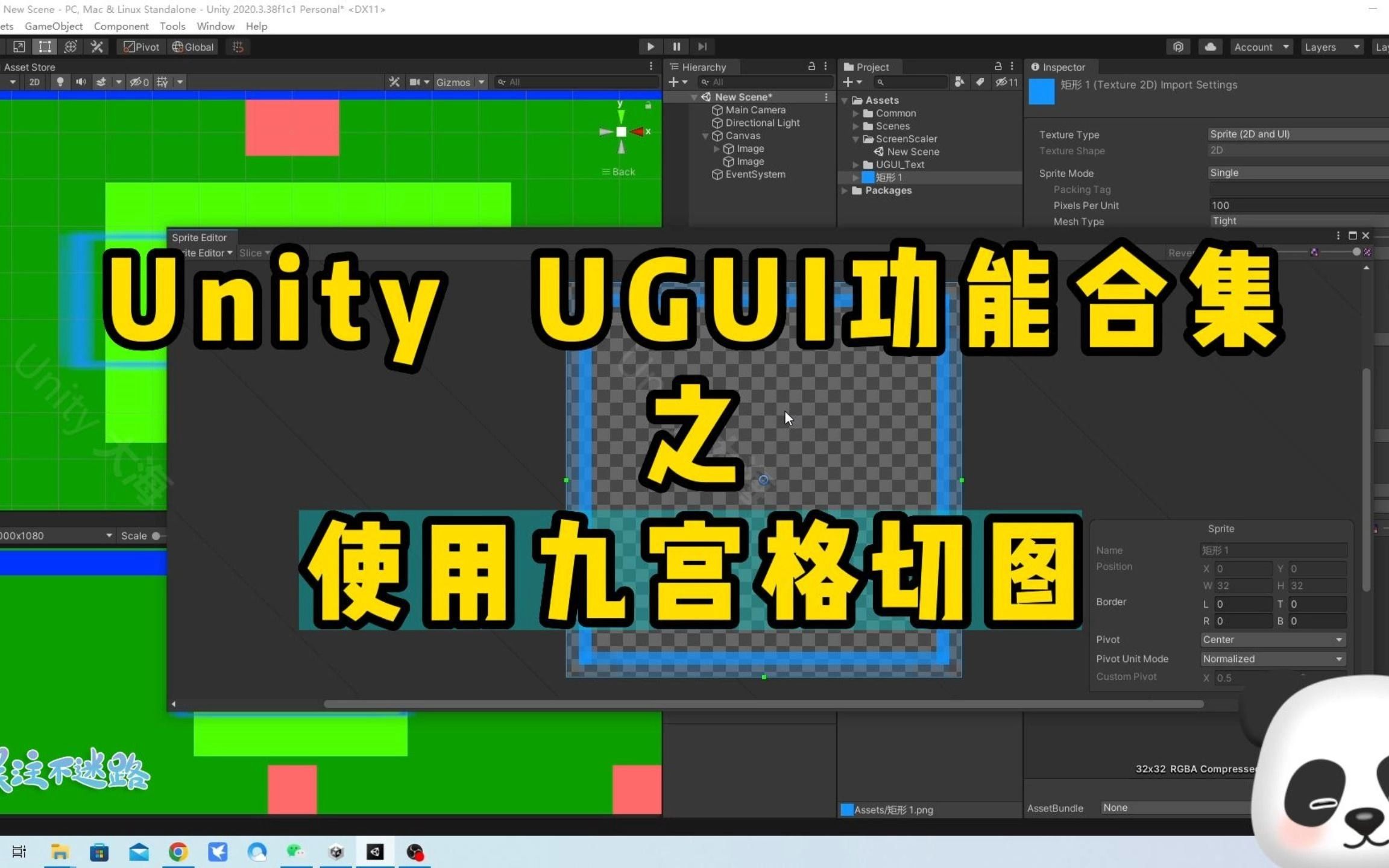
Task: Expand the Canvas tree item
Action: (x=706, y=135)
